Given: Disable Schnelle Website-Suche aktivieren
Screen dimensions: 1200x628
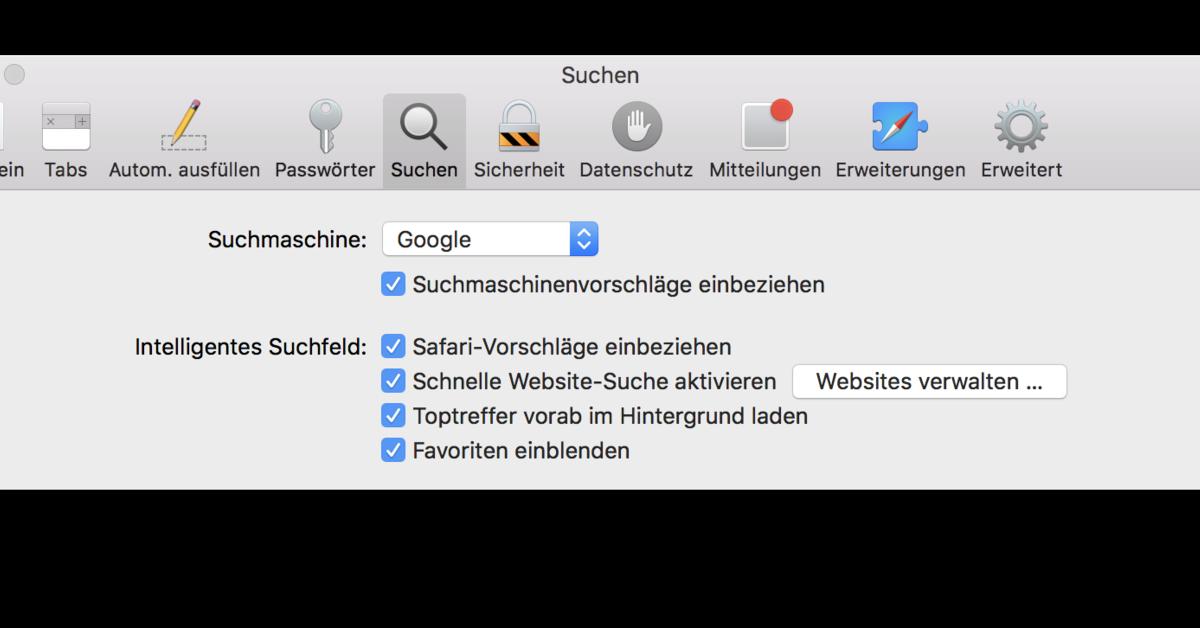Looking at the screenshot, I should 393,381.
